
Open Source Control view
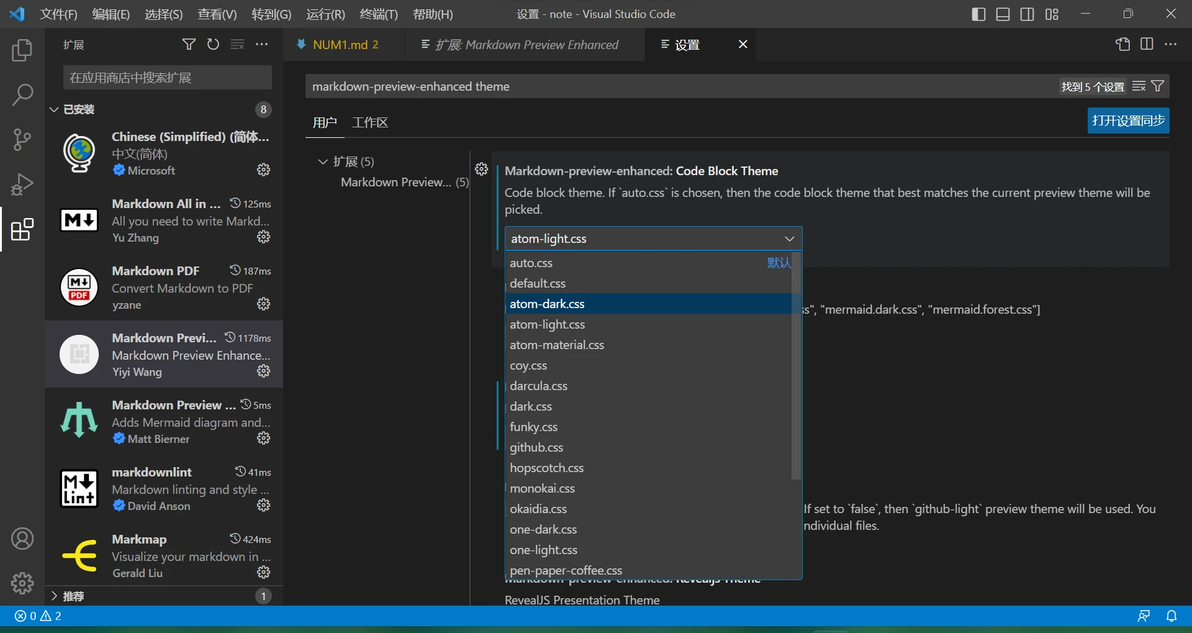pyautogui.click(x=22, y=140)
